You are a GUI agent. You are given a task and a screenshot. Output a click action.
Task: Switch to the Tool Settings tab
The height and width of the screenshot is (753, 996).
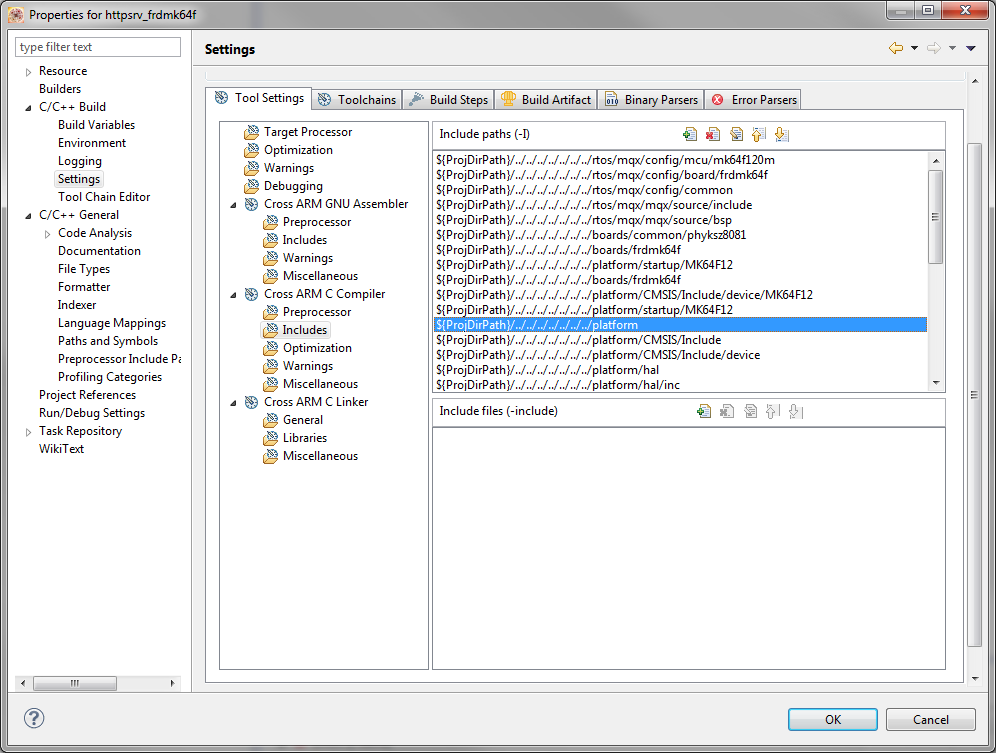259,98
